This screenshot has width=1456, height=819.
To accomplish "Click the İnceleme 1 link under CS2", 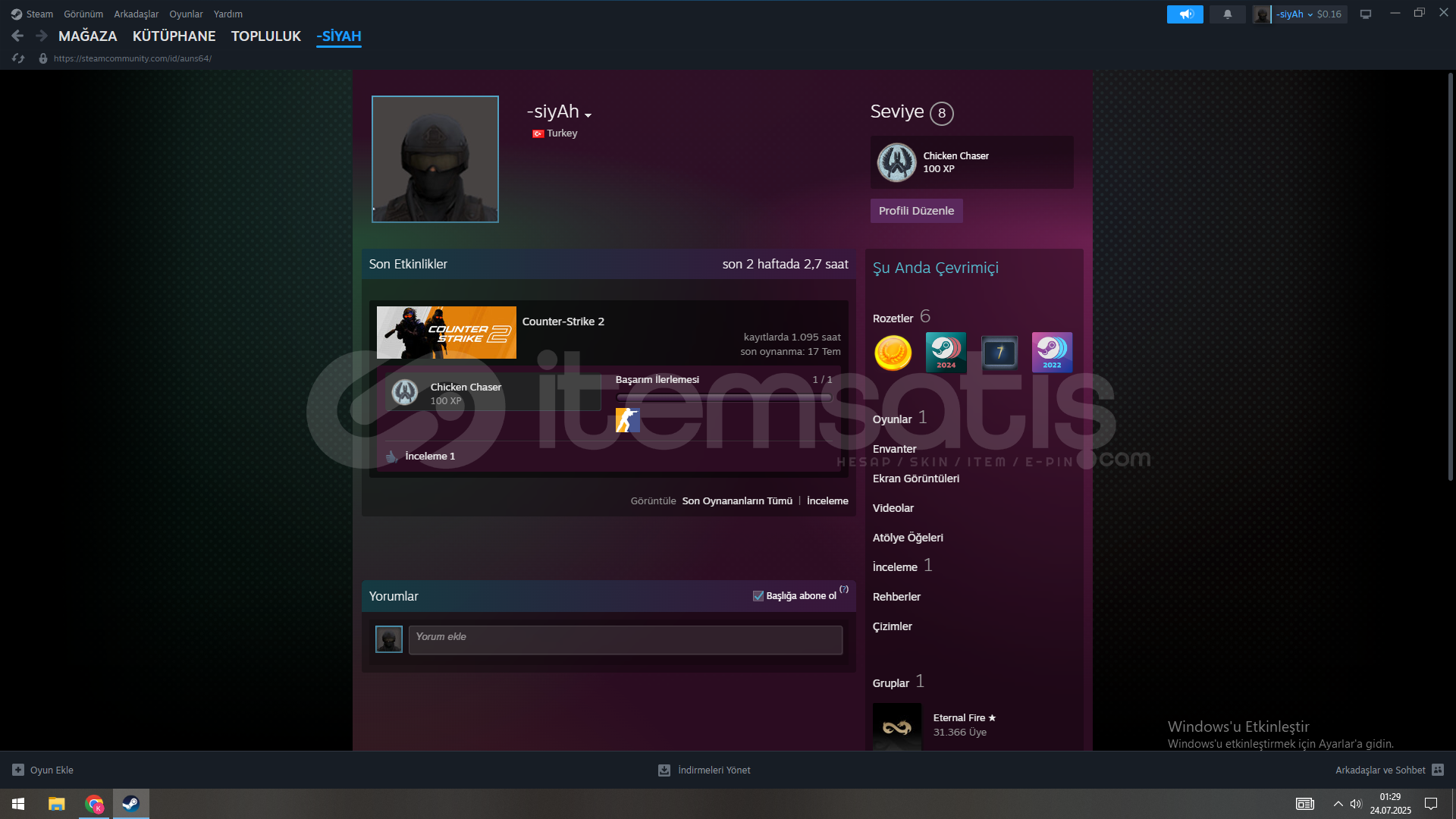I will click(430, 457).
